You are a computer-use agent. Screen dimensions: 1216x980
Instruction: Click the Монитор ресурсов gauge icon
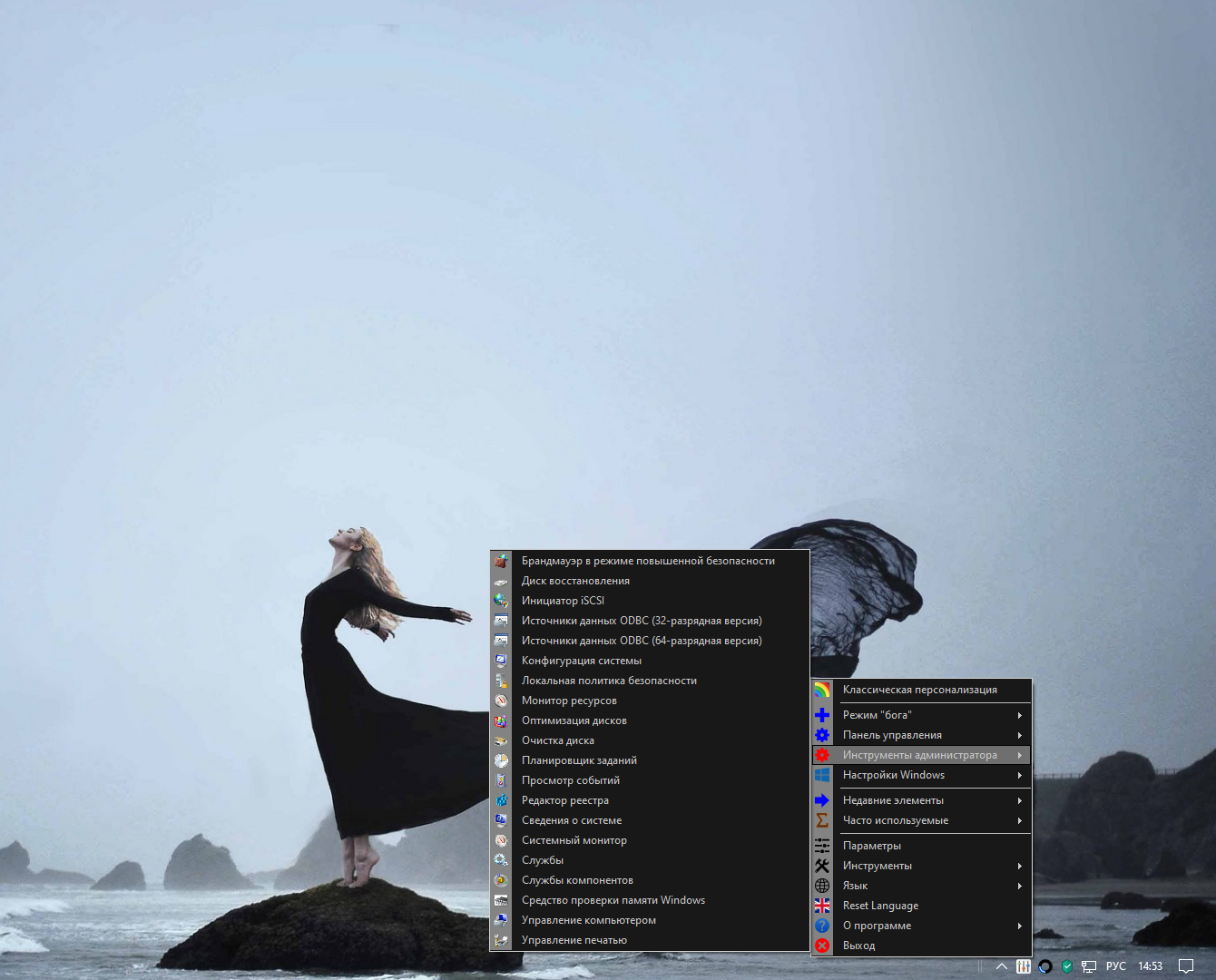point(501,701)
